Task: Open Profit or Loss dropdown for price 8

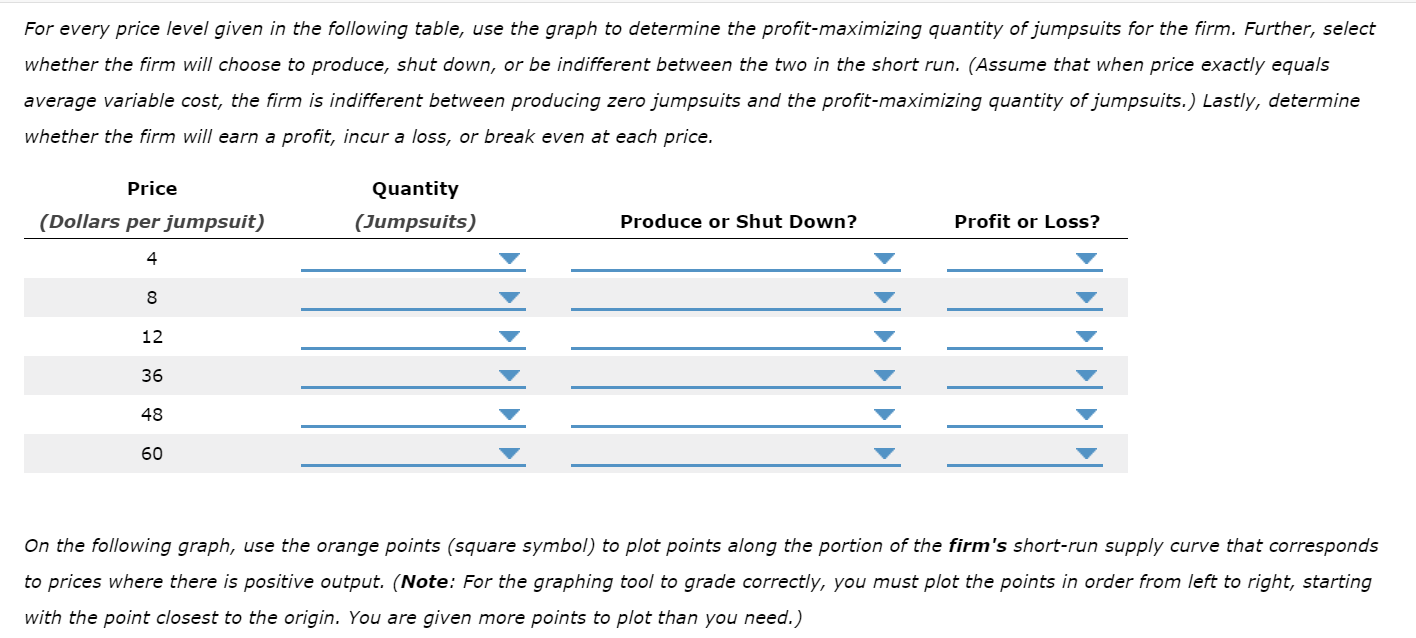Action: click(1085, 296)
